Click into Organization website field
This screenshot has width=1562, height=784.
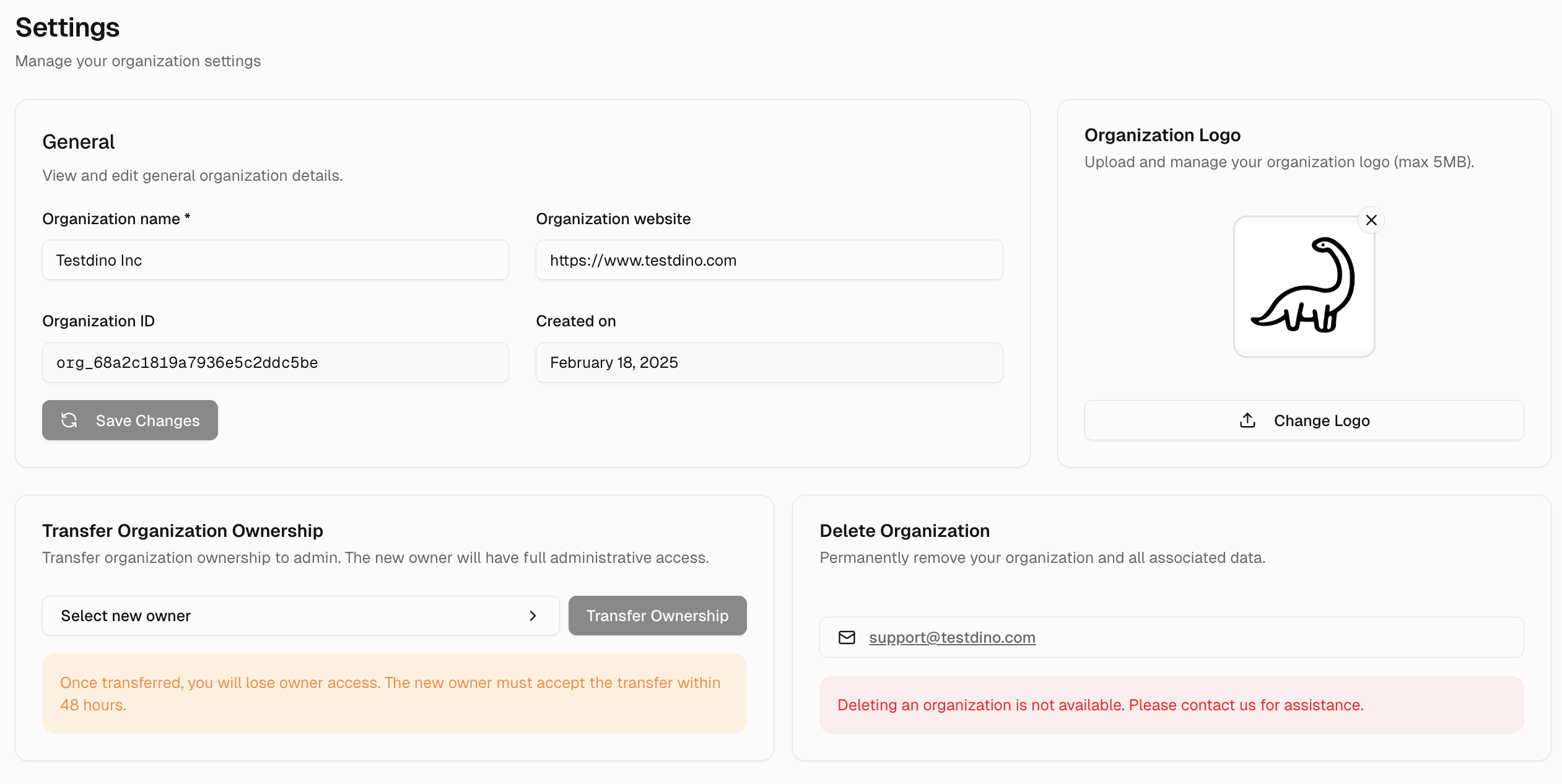769,260
